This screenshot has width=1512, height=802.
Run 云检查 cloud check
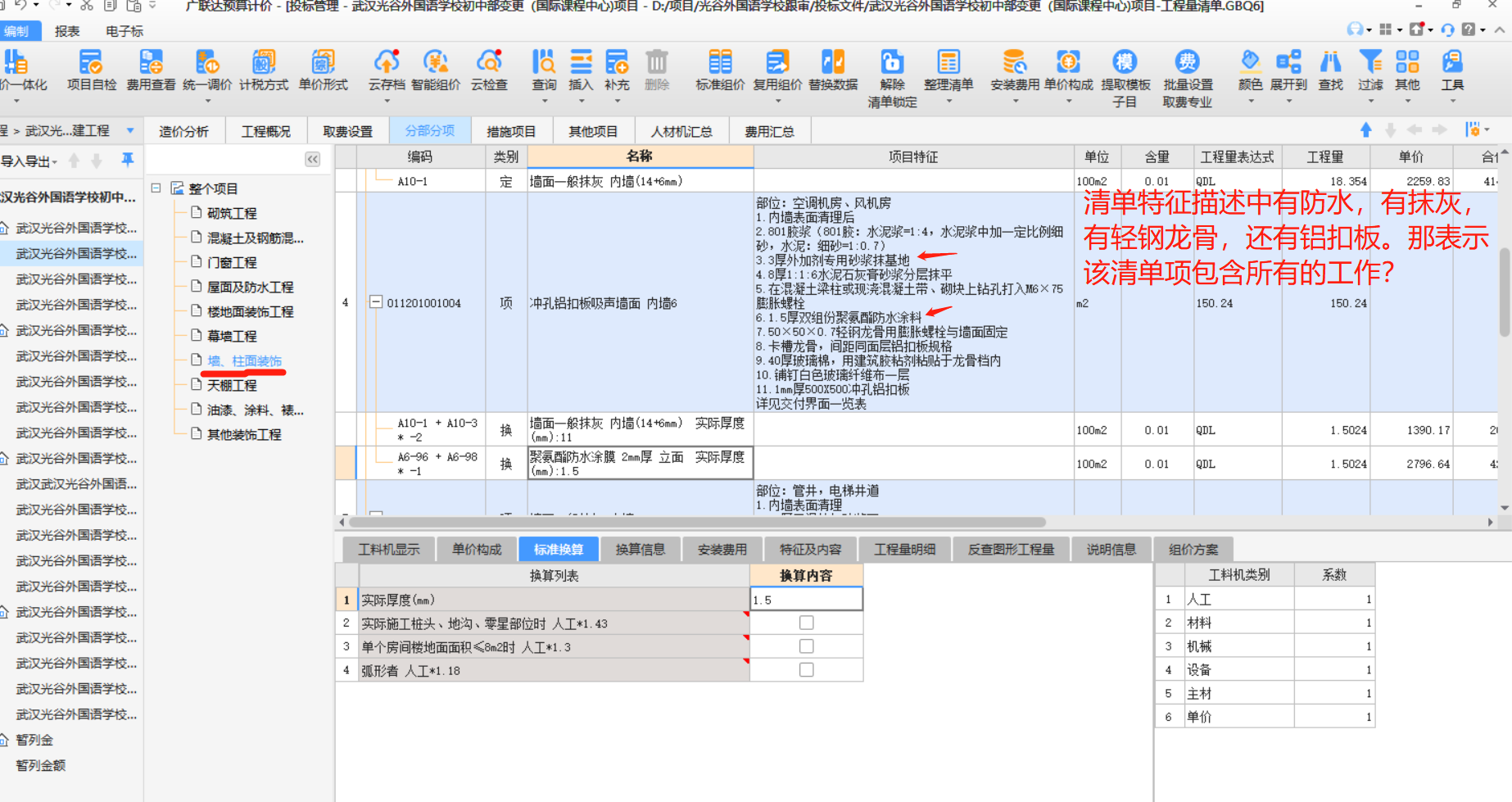point(489,70)
